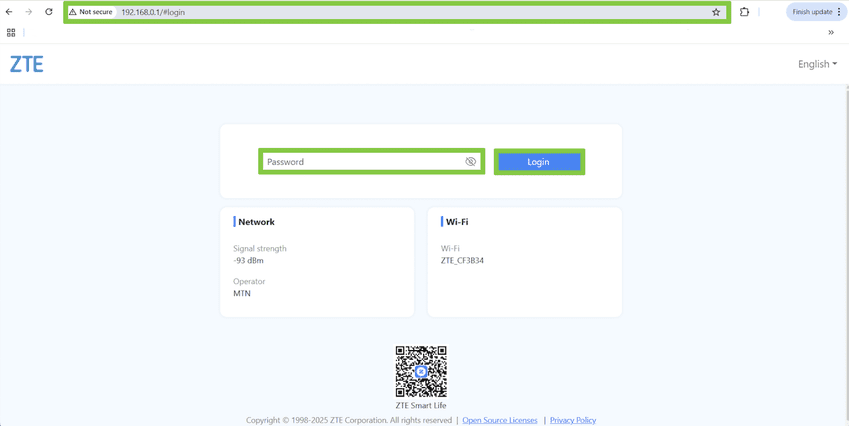Select the address bar URL text
849x426 pixels.
400,12
